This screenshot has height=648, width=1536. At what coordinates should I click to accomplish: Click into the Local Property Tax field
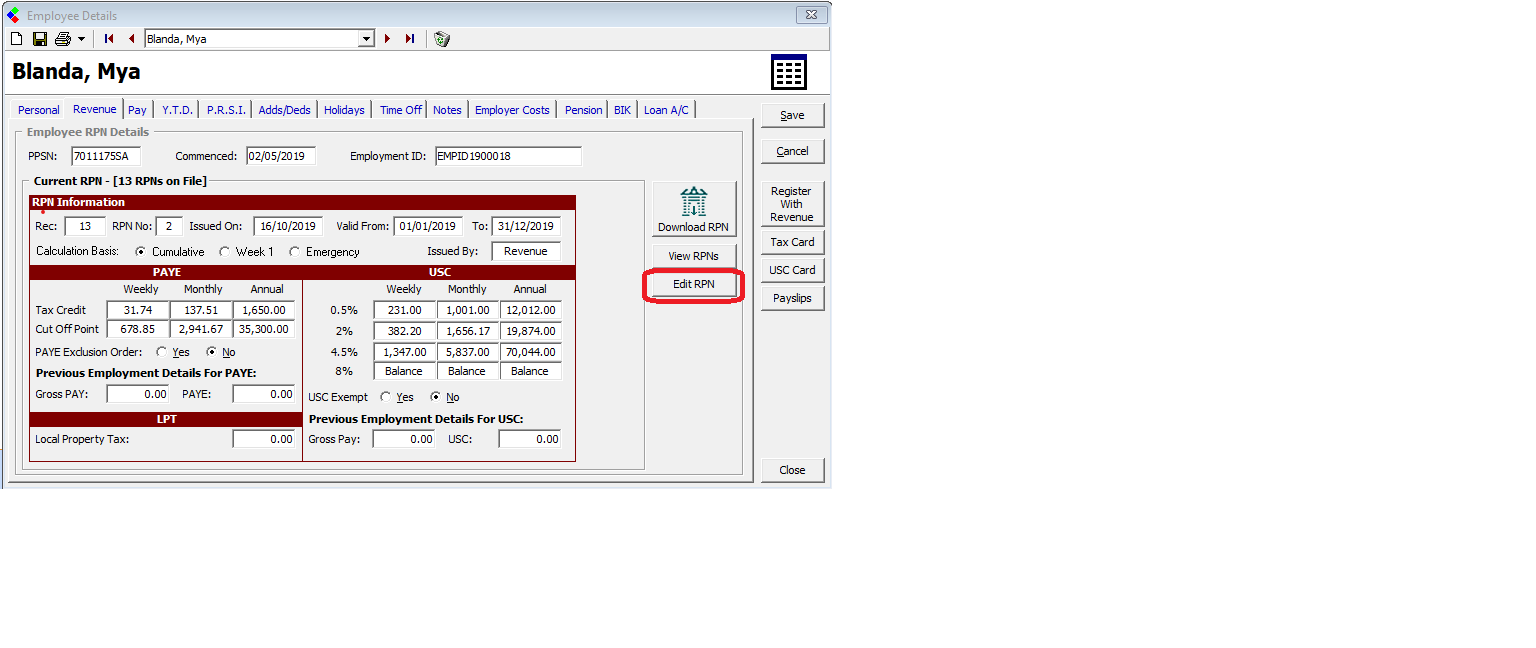click(x=263, y=439)
